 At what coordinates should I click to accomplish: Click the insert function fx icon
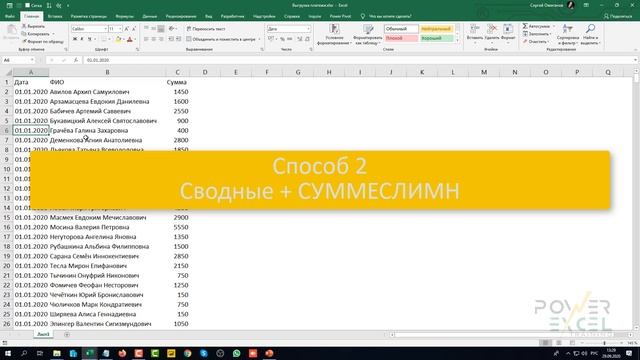pos(76,60)
